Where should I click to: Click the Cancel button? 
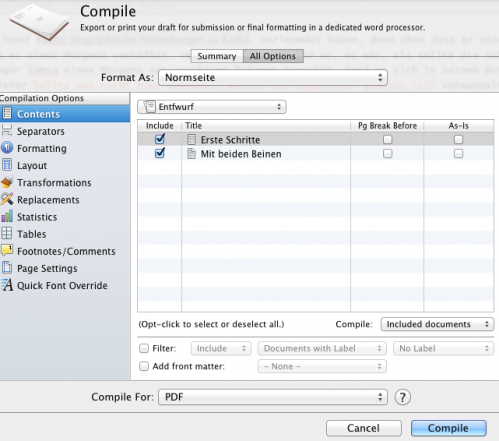point(364,428)
